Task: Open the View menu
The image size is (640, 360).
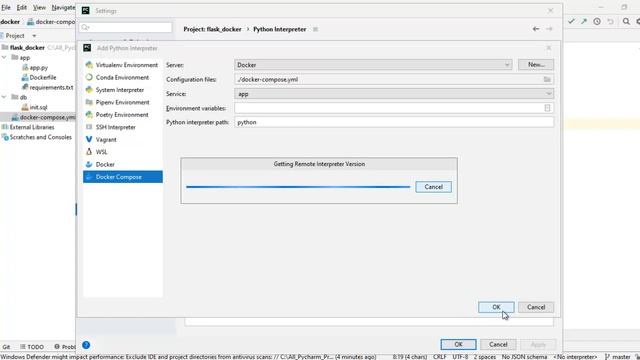Action: click(39, 8)
